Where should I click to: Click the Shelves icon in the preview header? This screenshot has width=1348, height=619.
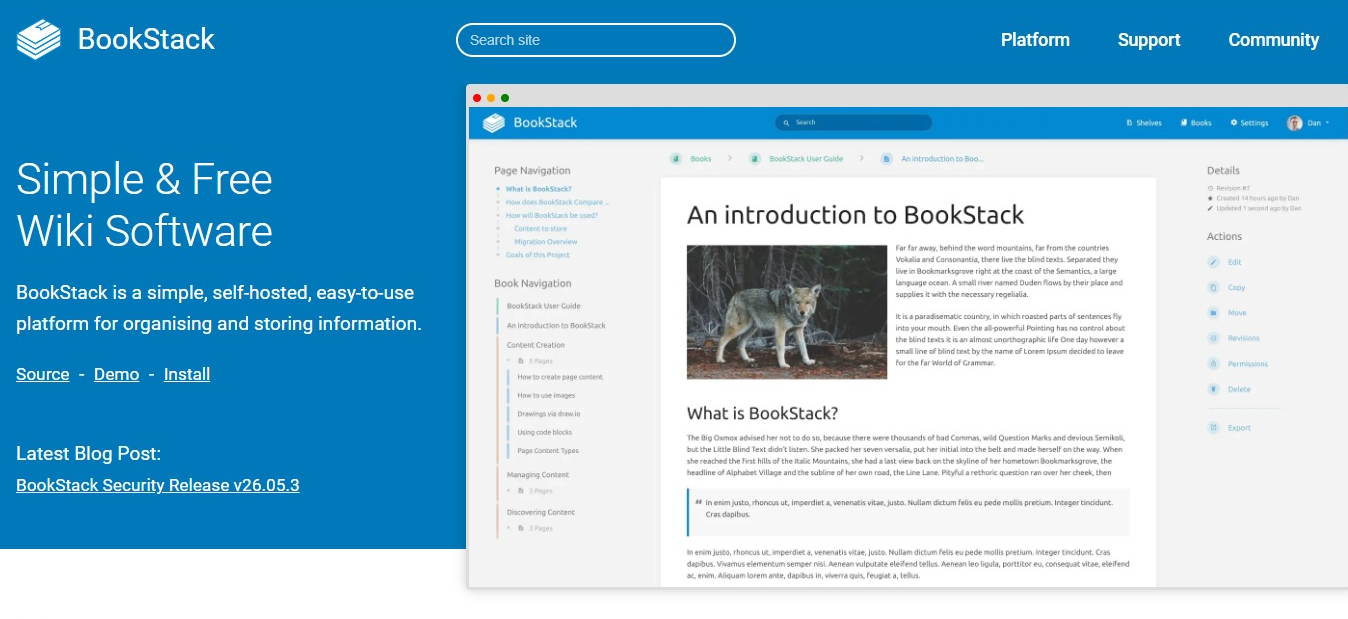point(1129,123)
